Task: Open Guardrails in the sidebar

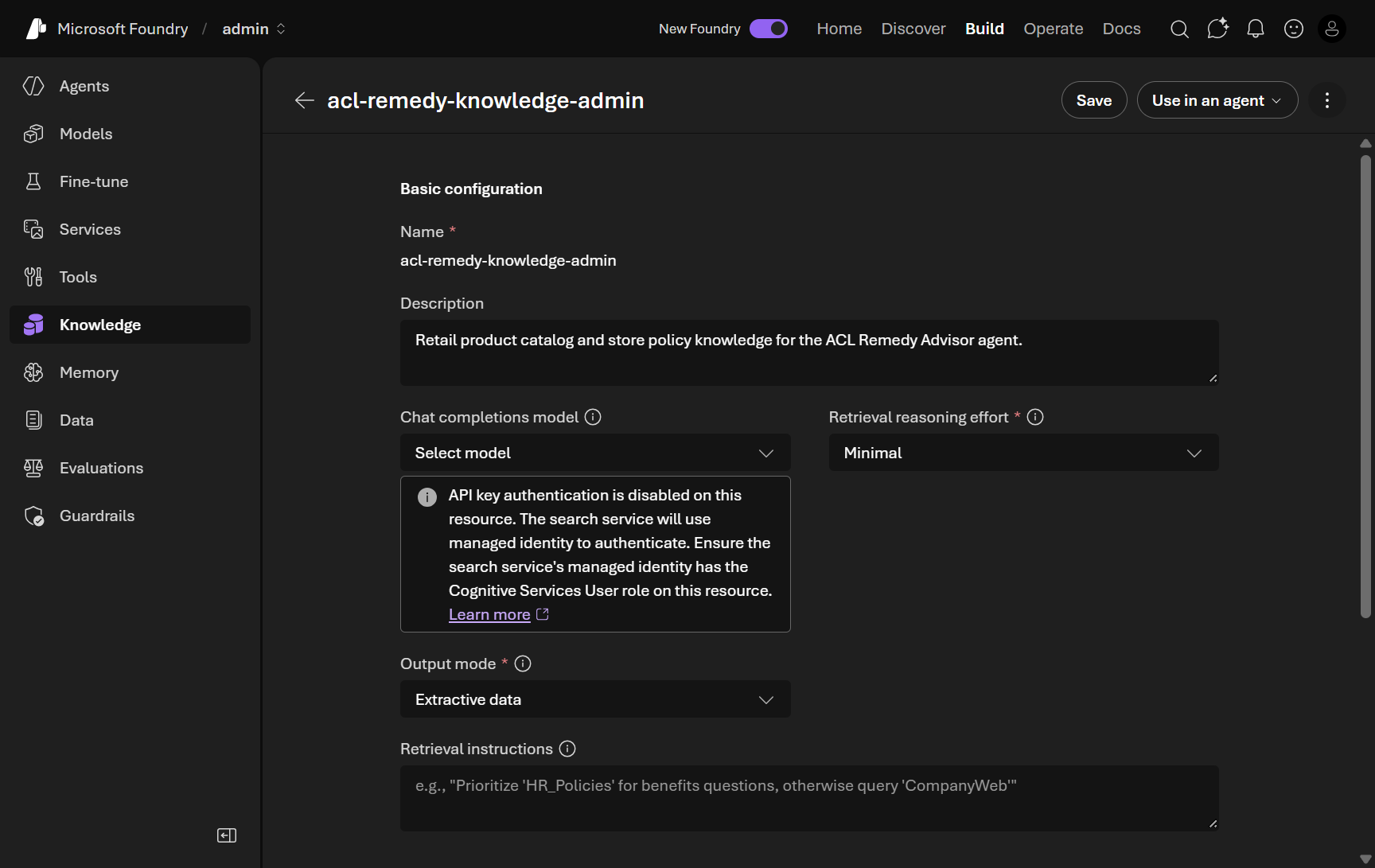Action: click(130, 516)
